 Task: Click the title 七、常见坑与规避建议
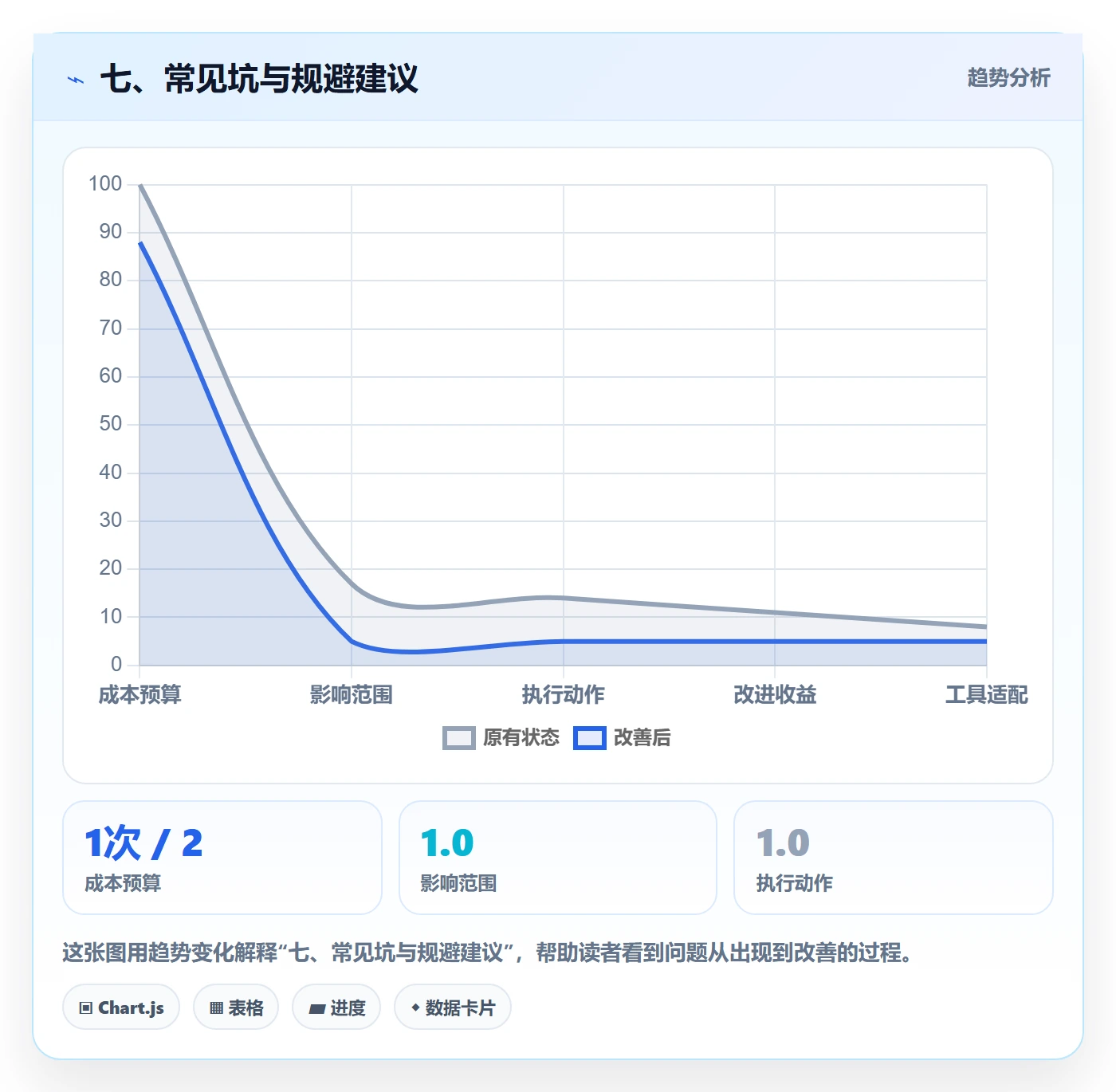259,79
